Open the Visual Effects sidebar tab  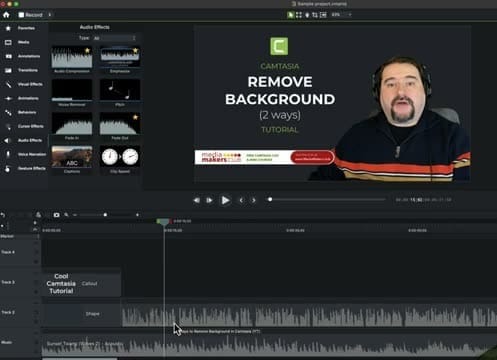point(24,84)
